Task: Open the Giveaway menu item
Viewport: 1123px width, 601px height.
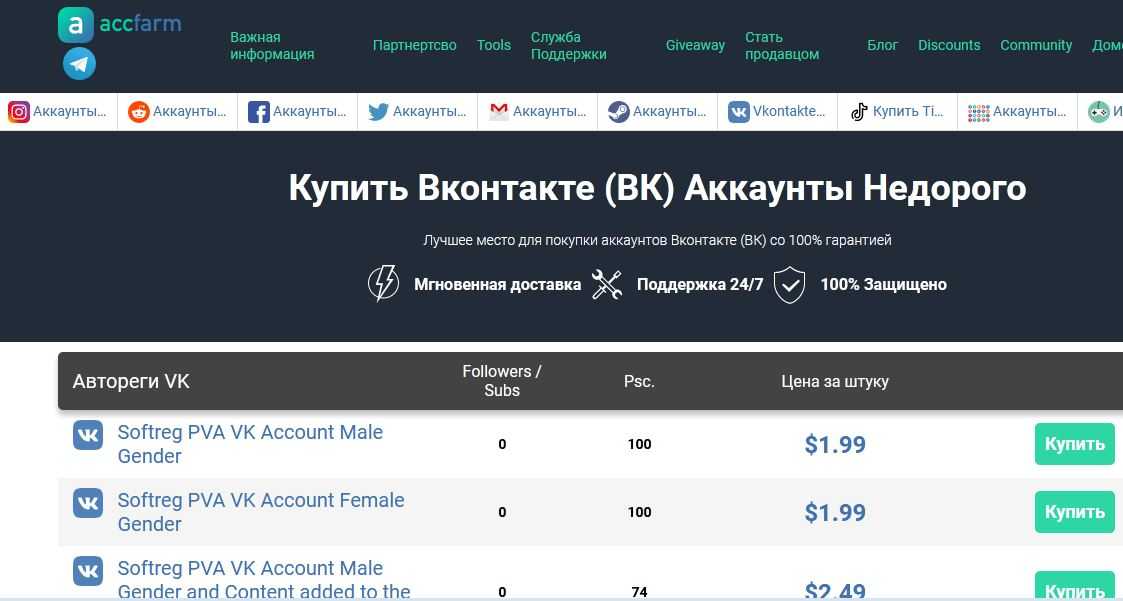Action: (695, 45)
